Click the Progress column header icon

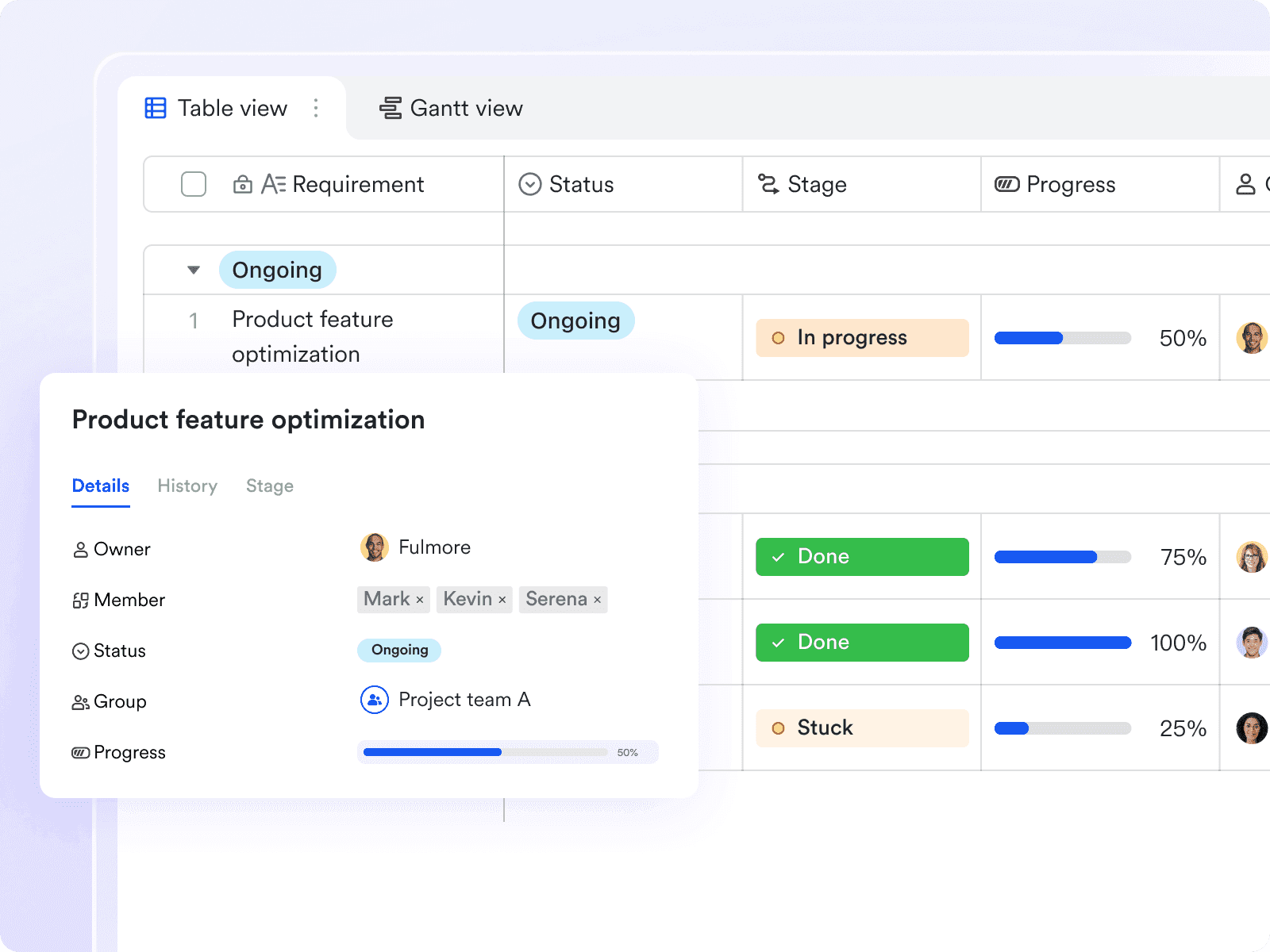[x=1005, y=184]
